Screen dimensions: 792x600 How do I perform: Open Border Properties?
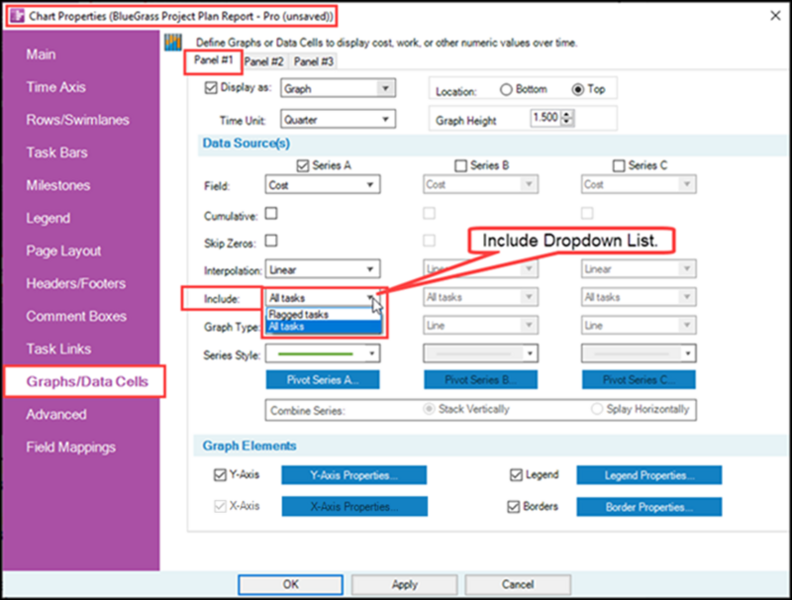coord(649,507)
